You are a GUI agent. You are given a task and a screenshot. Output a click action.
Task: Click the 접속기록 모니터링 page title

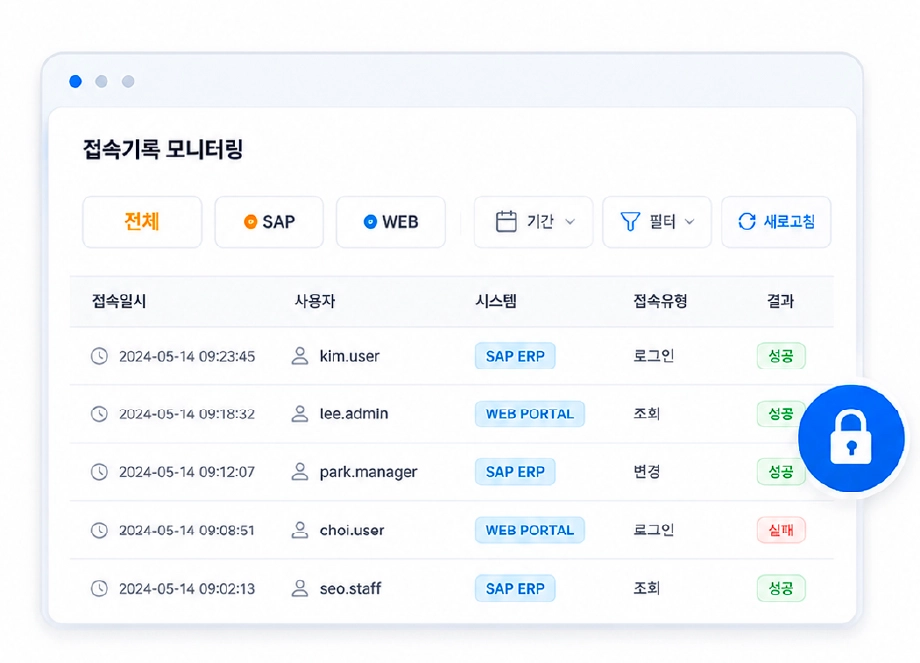(x=163, y=149)
